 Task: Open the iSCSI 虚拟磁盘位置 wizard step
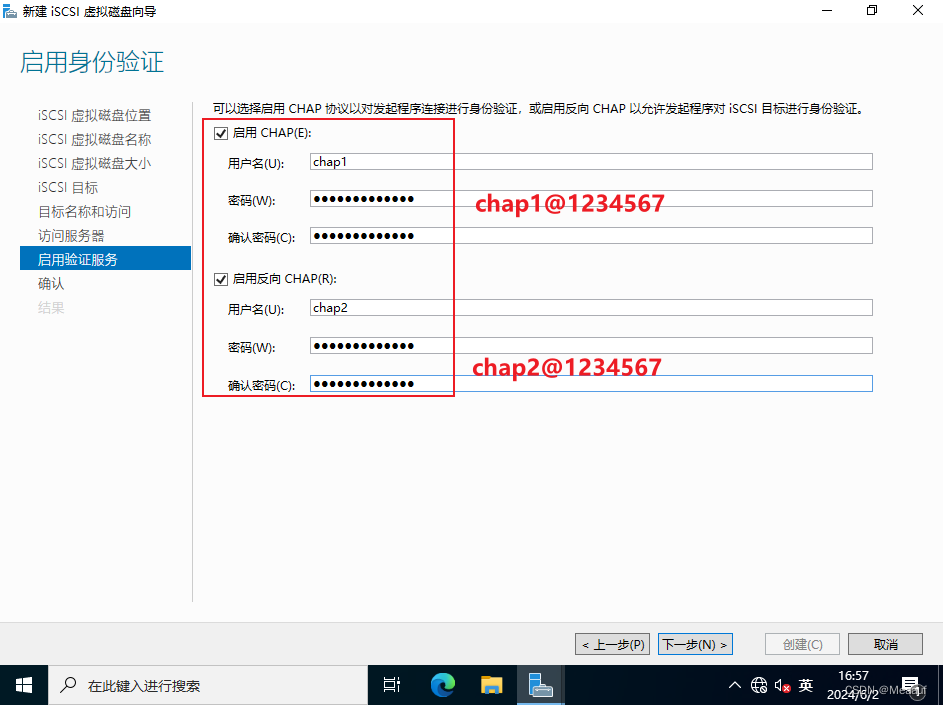94,115
